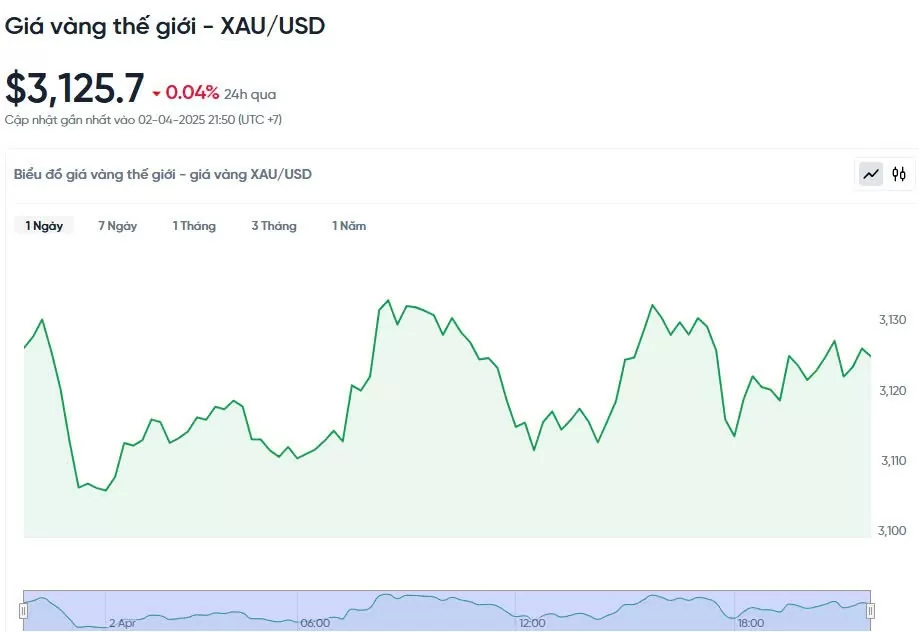Screen dimensions: 919x632
Task: Click the 06:00 marker in the navigator
Action: click(315, 623)
